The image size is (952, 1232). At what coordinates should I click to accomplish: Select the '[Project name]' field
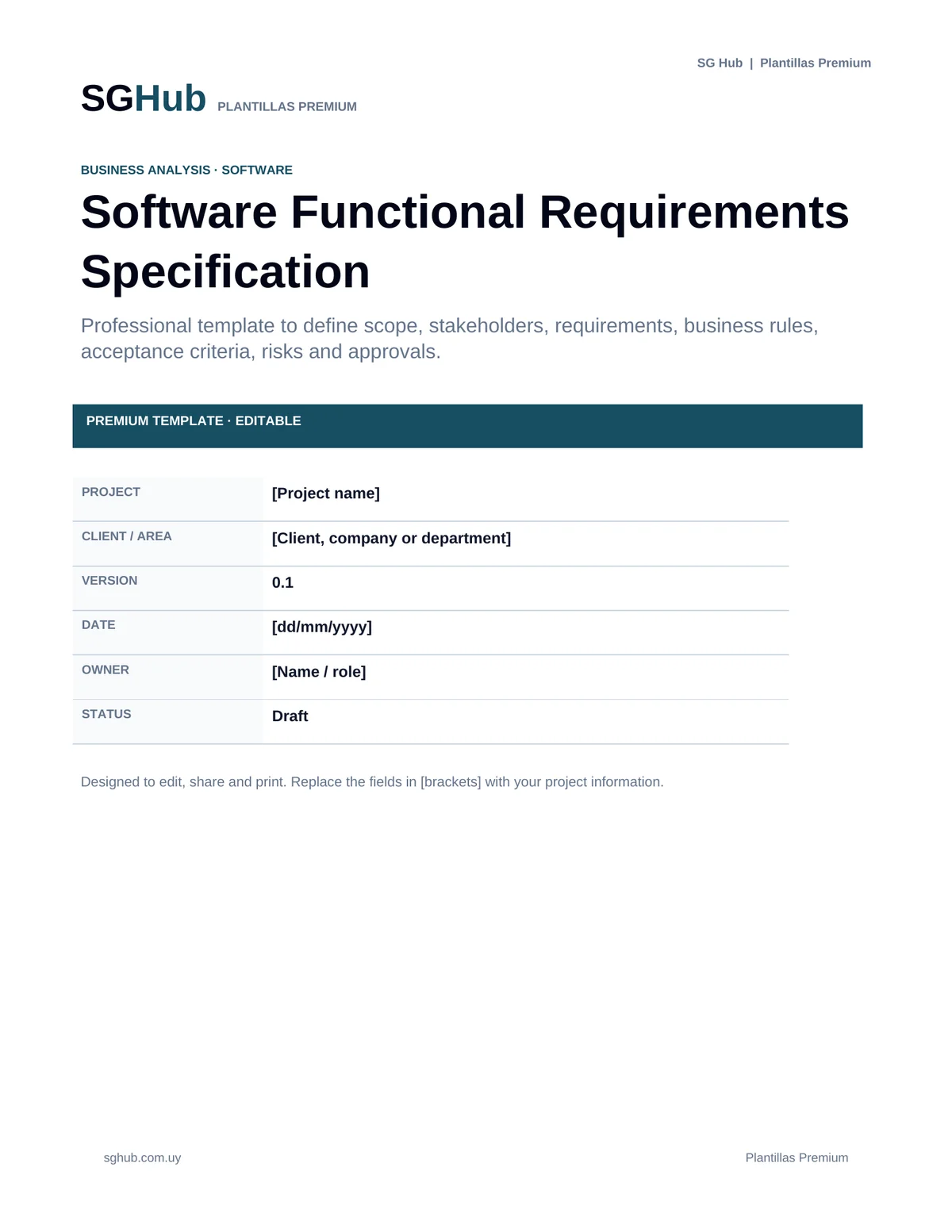tap(326, 493)
